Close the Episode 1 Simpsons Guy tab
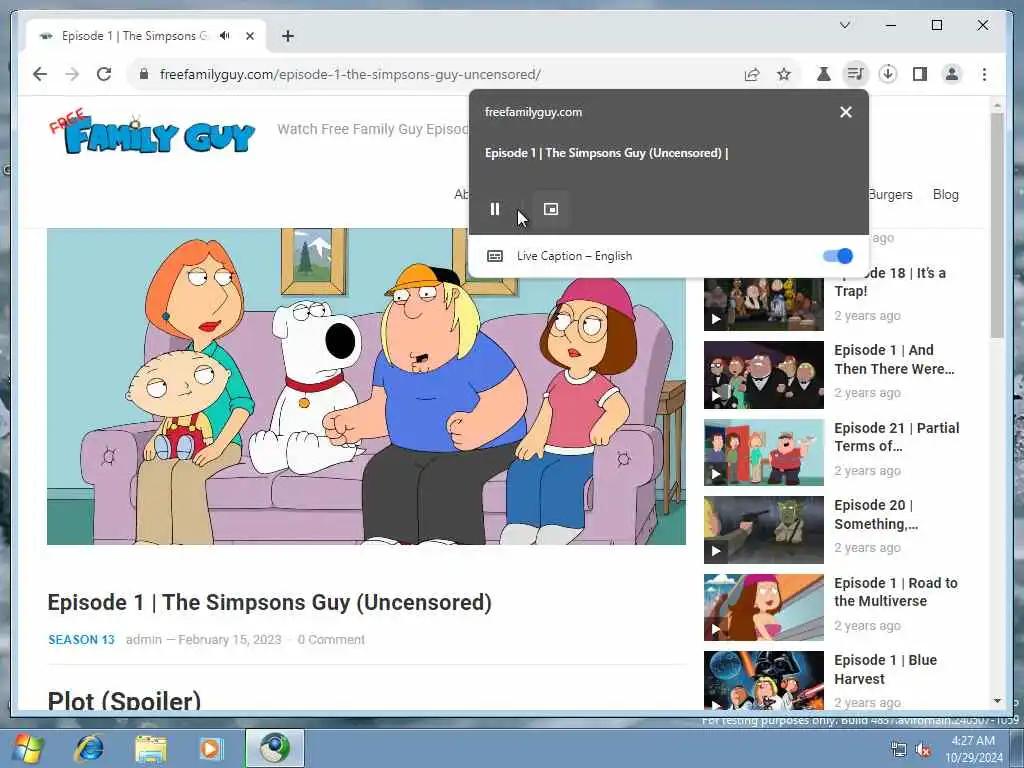Screen dimensions: 1024x768 tap(249, 36)
